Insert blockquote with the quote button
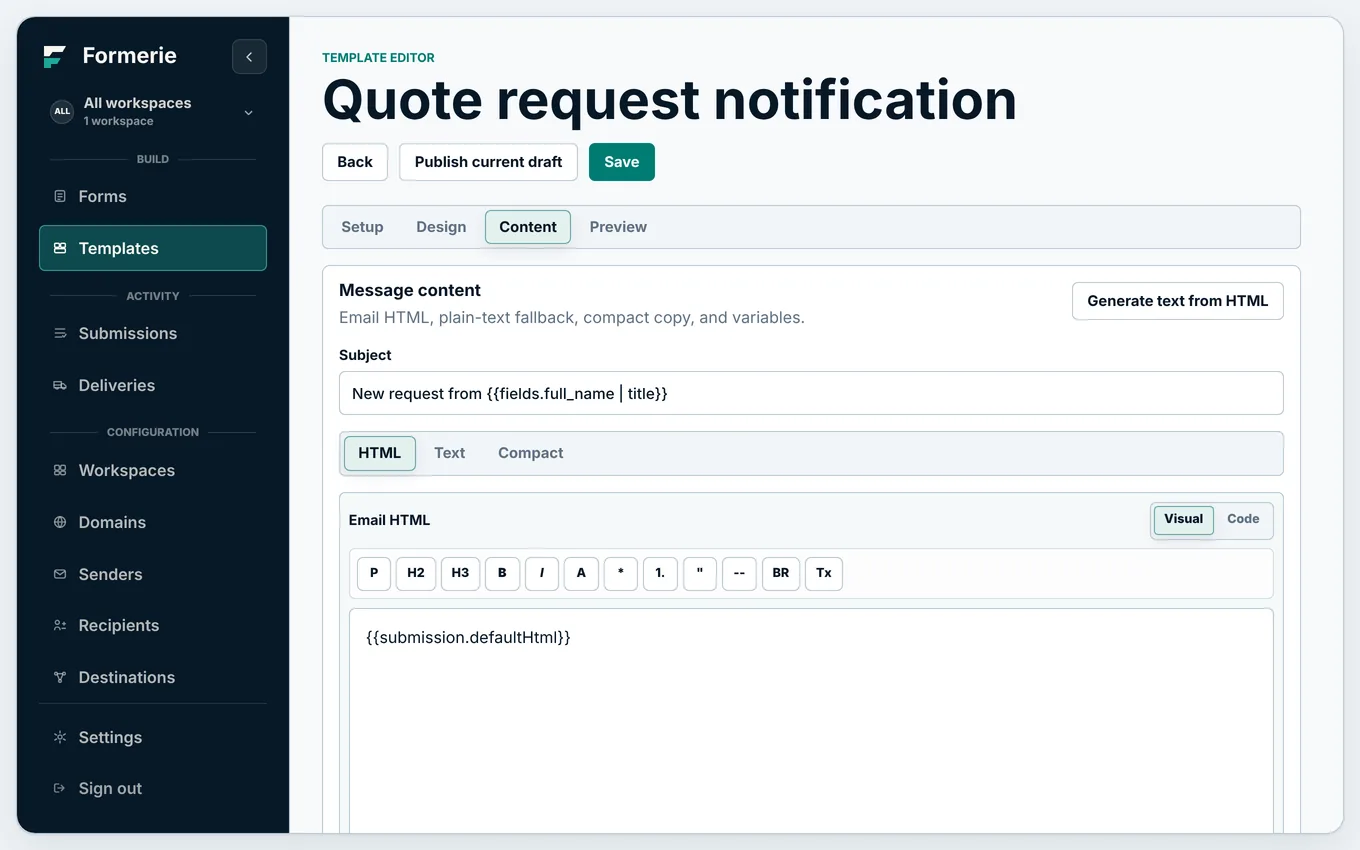The image size is (1360, 850). (x=700, y=573)
